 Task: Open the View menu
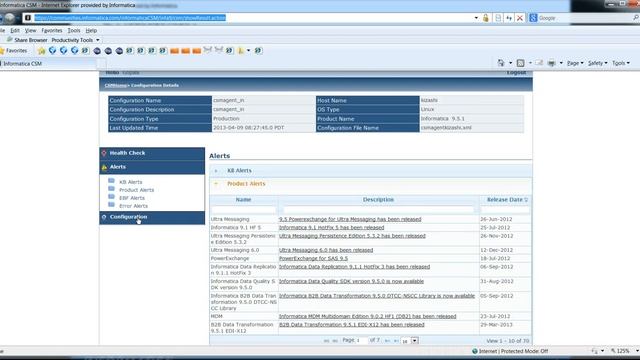tap(30, 30)
